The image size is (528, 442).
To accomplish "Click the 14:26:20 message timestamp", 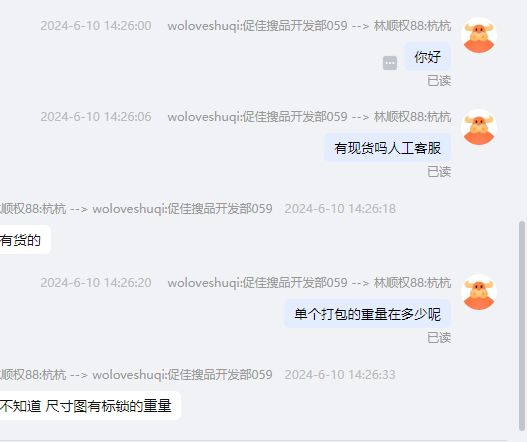I will tap(96, 282).
